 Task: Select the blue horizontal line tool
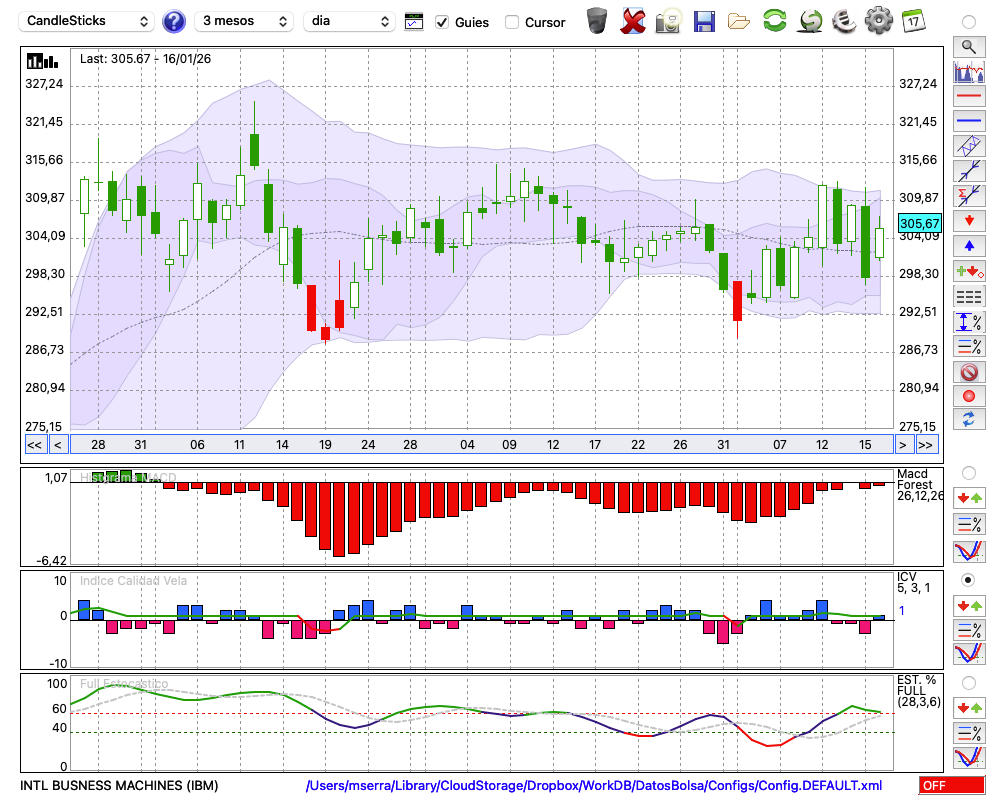[x=969, y=120]
